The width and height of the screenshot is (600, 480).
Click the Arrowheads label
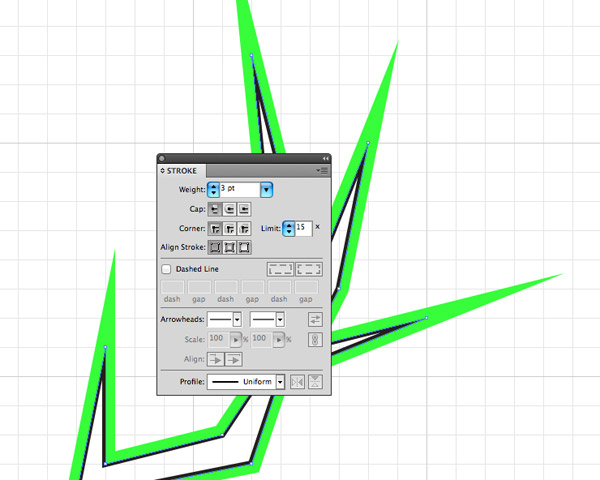tap(183, 320)
